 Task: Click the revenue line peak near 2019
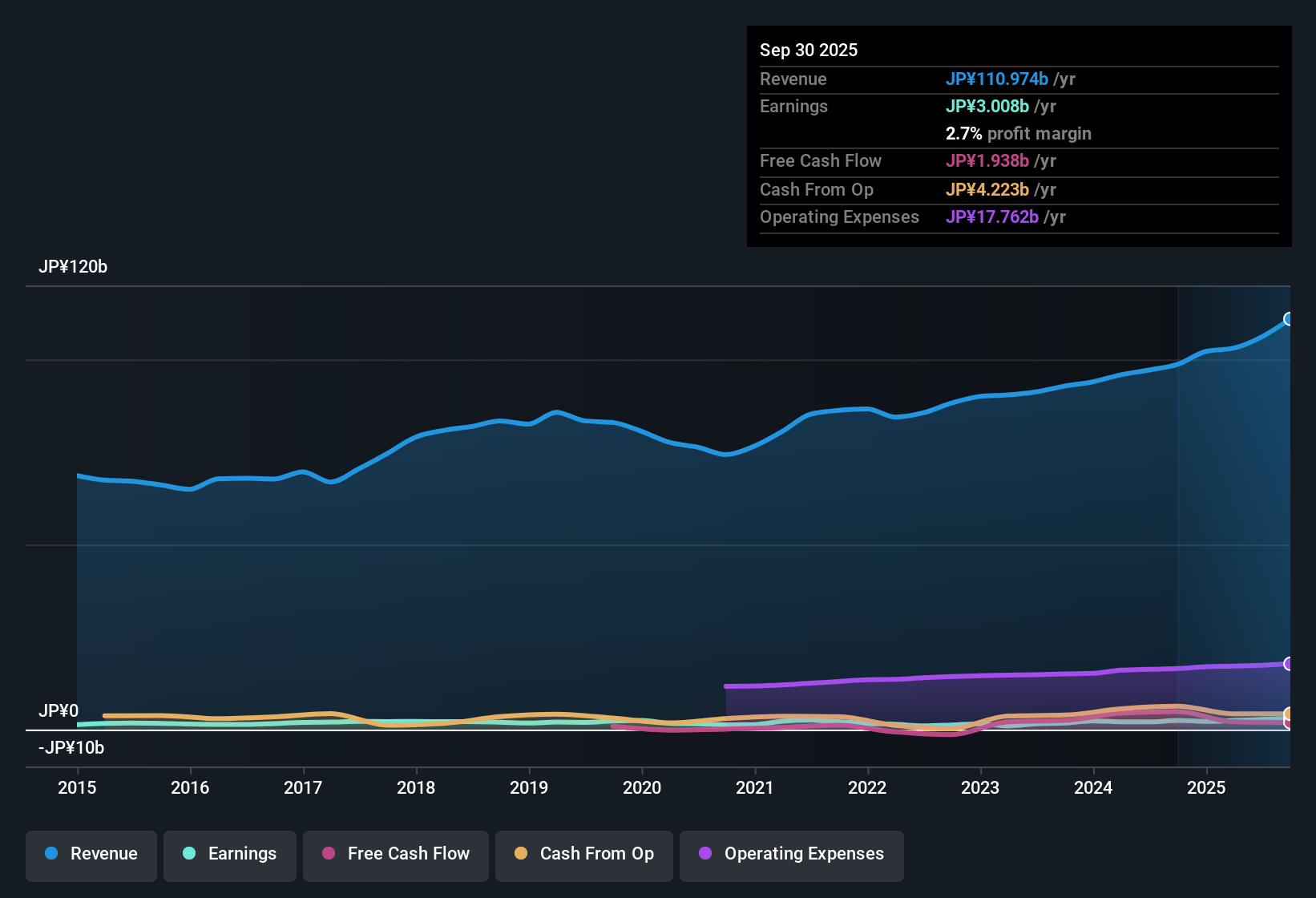click(555, 411)
